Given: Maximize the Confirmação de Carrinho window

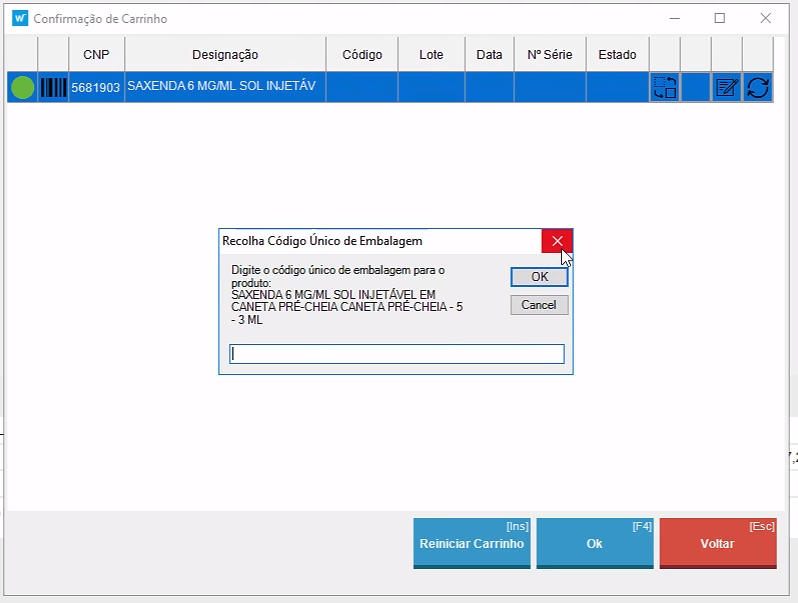Looking at the screenshot, I should pos(719,18).
